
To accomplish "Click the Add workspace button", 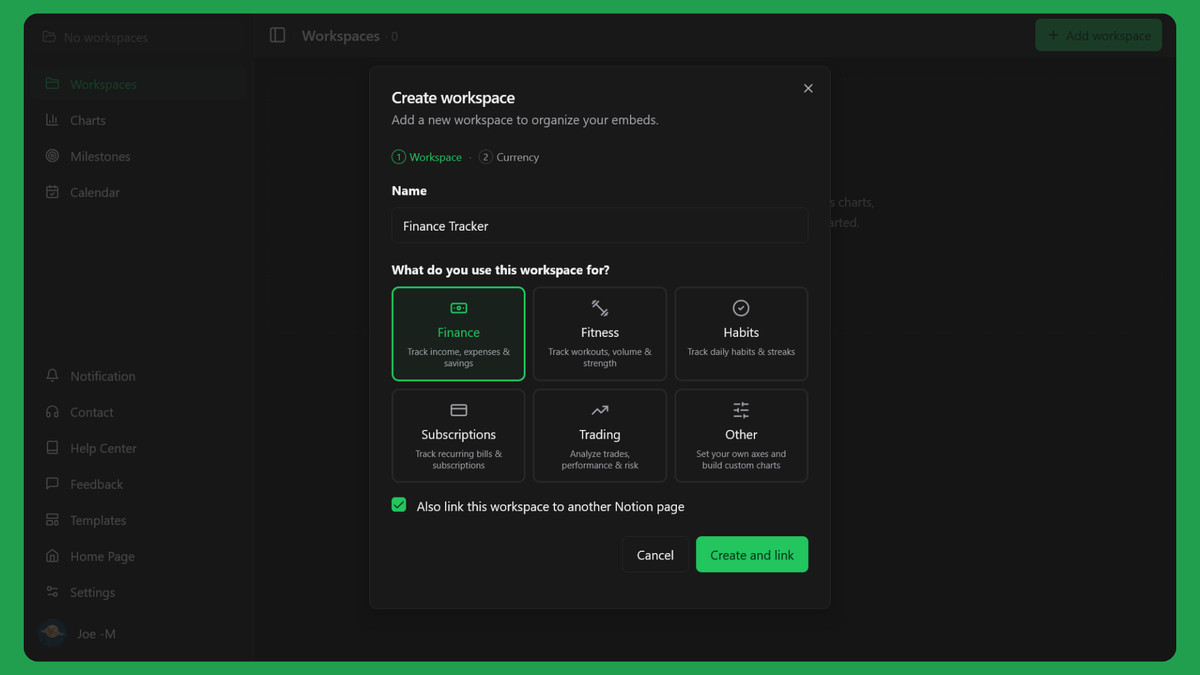I will (1098, 35).
